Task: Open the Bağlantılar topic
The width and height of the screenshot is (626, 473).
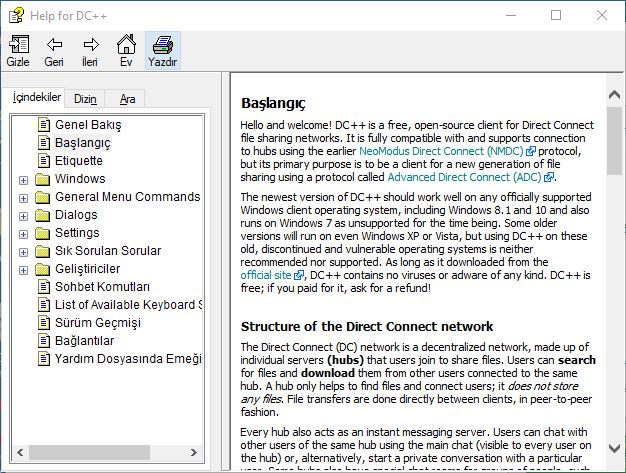Action: pyautogui.click(x=84, y=340)
